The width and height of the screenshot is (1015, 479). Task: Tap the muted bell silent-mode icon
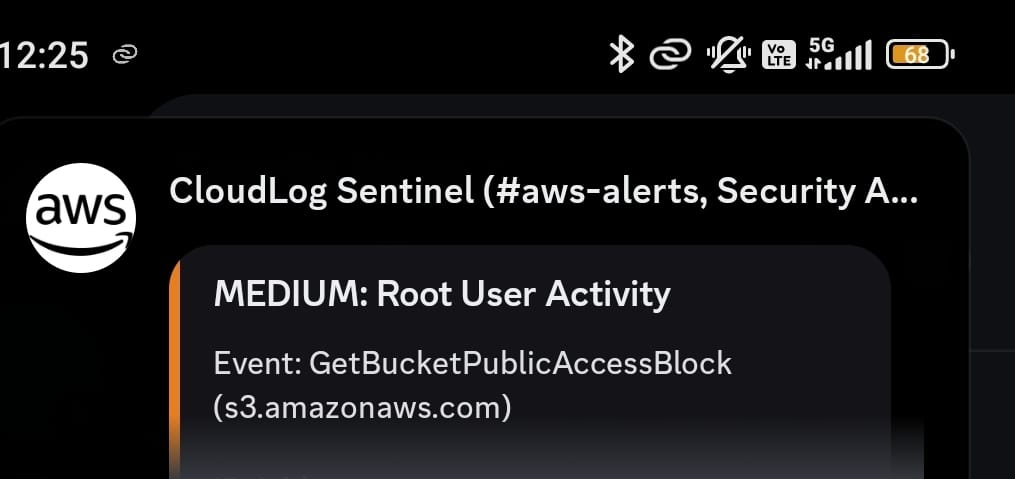pyautogui.click(x=728, y=55)
